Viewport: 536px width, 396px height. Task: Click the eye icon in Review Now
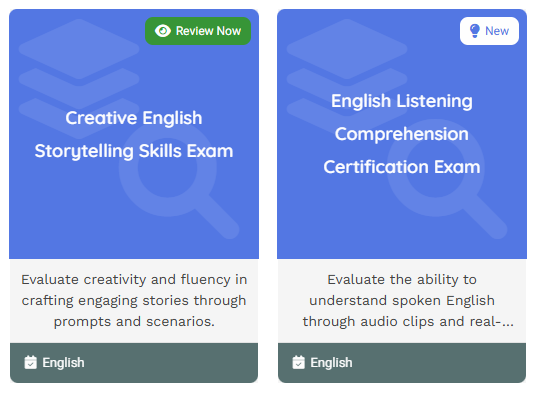[x=163, y=31]
